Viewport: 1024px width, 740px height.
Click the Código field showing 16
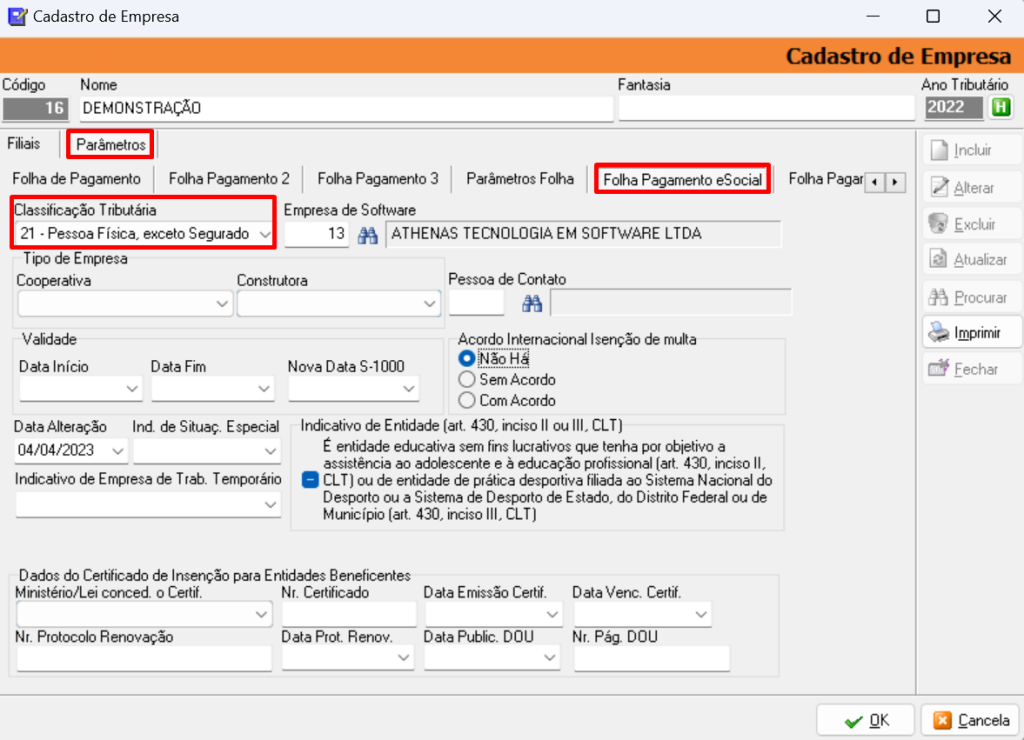[x=35, y=108]
